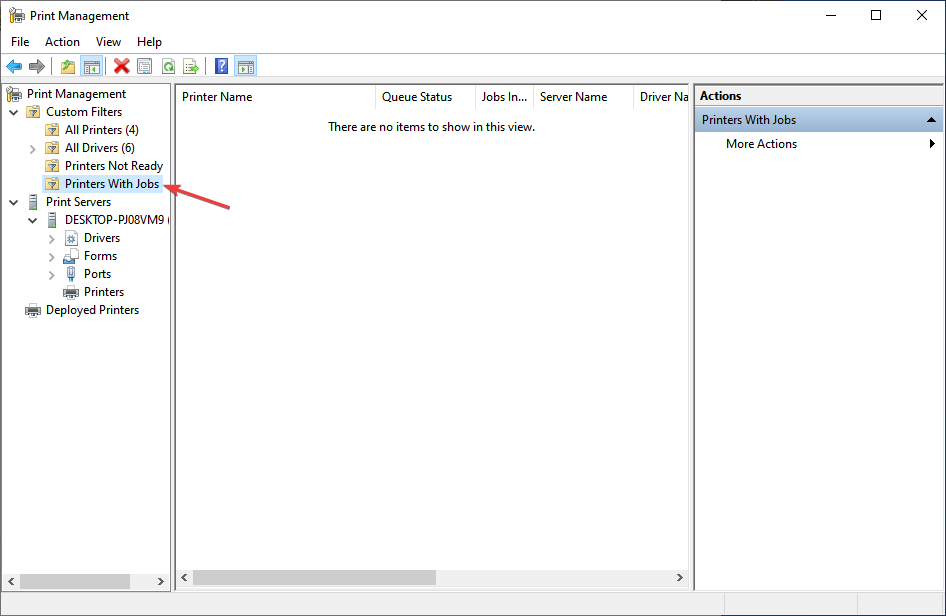Image resolution: width=946 pixels, height=616 pixels.
Task: Click list pane horizontal scrollbar thumb
Action: click(314, 577)
